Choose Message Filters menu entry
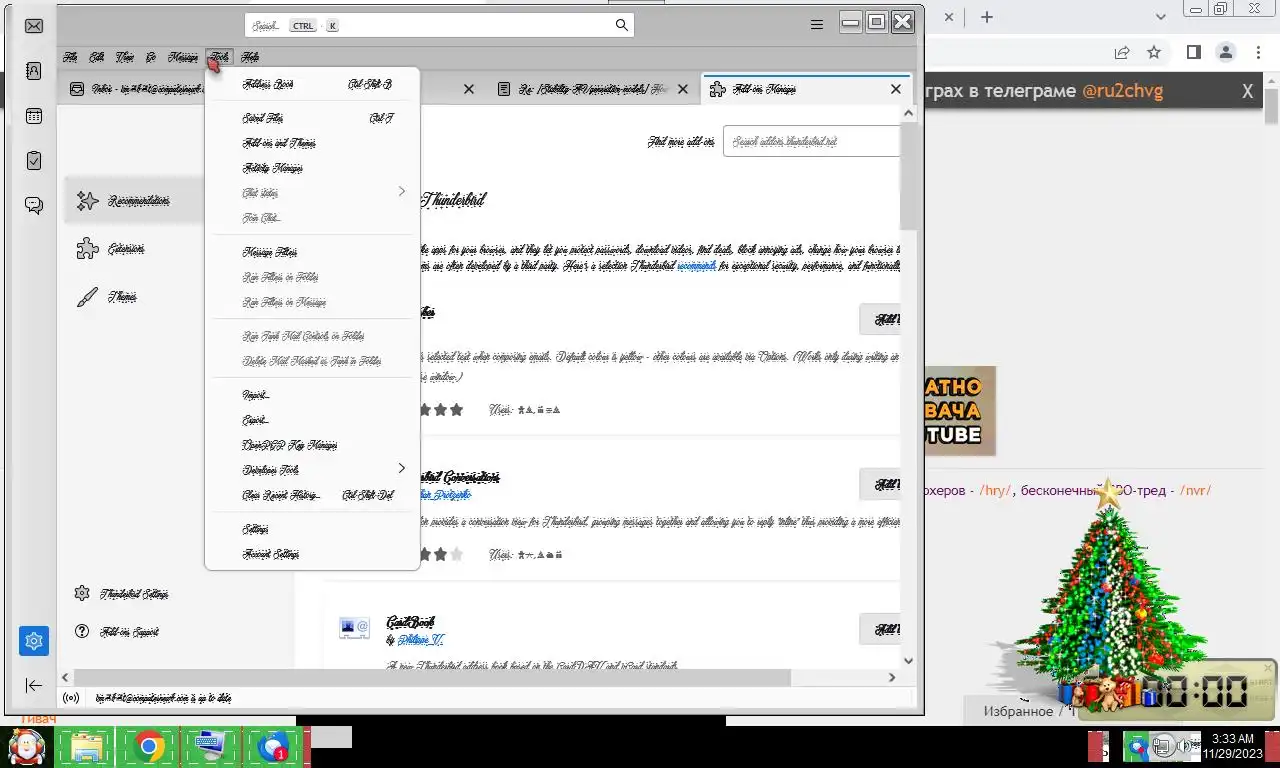 pos(312,253)
